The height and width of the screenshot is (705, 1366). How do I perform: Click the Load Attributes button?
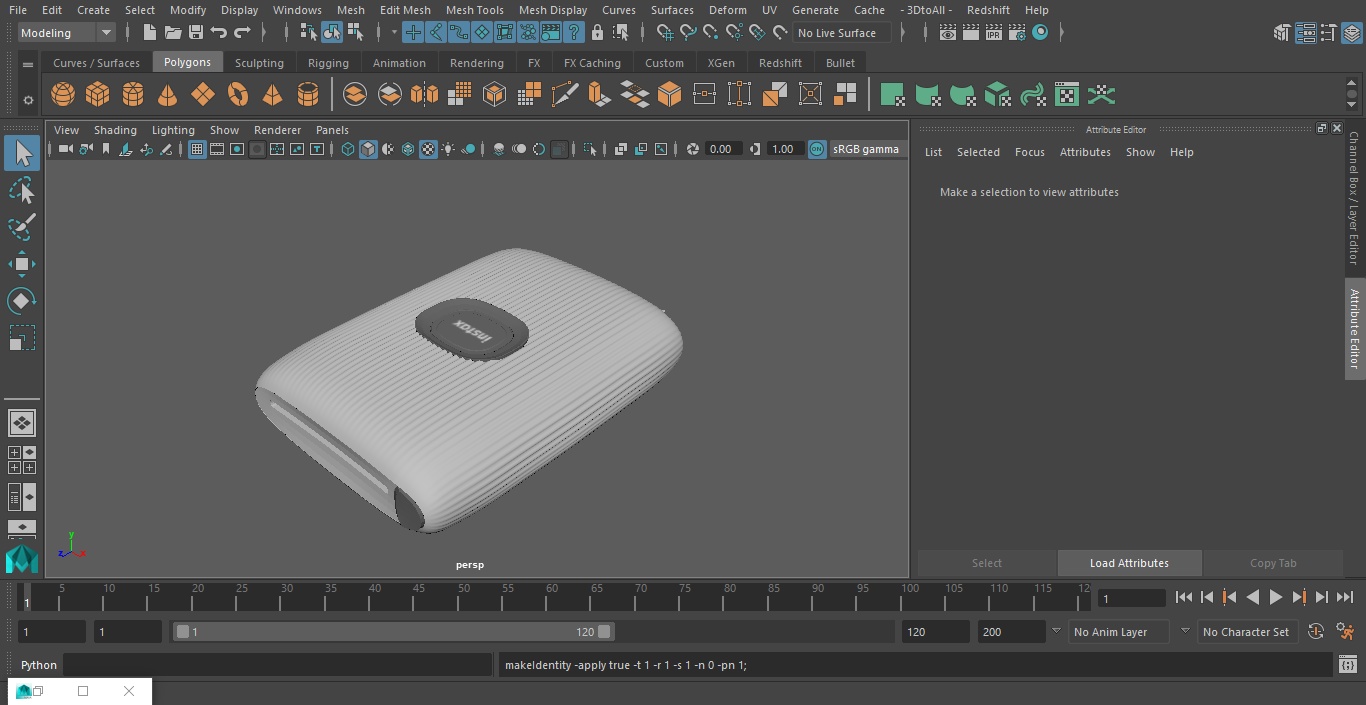[x=1129, y=563]
